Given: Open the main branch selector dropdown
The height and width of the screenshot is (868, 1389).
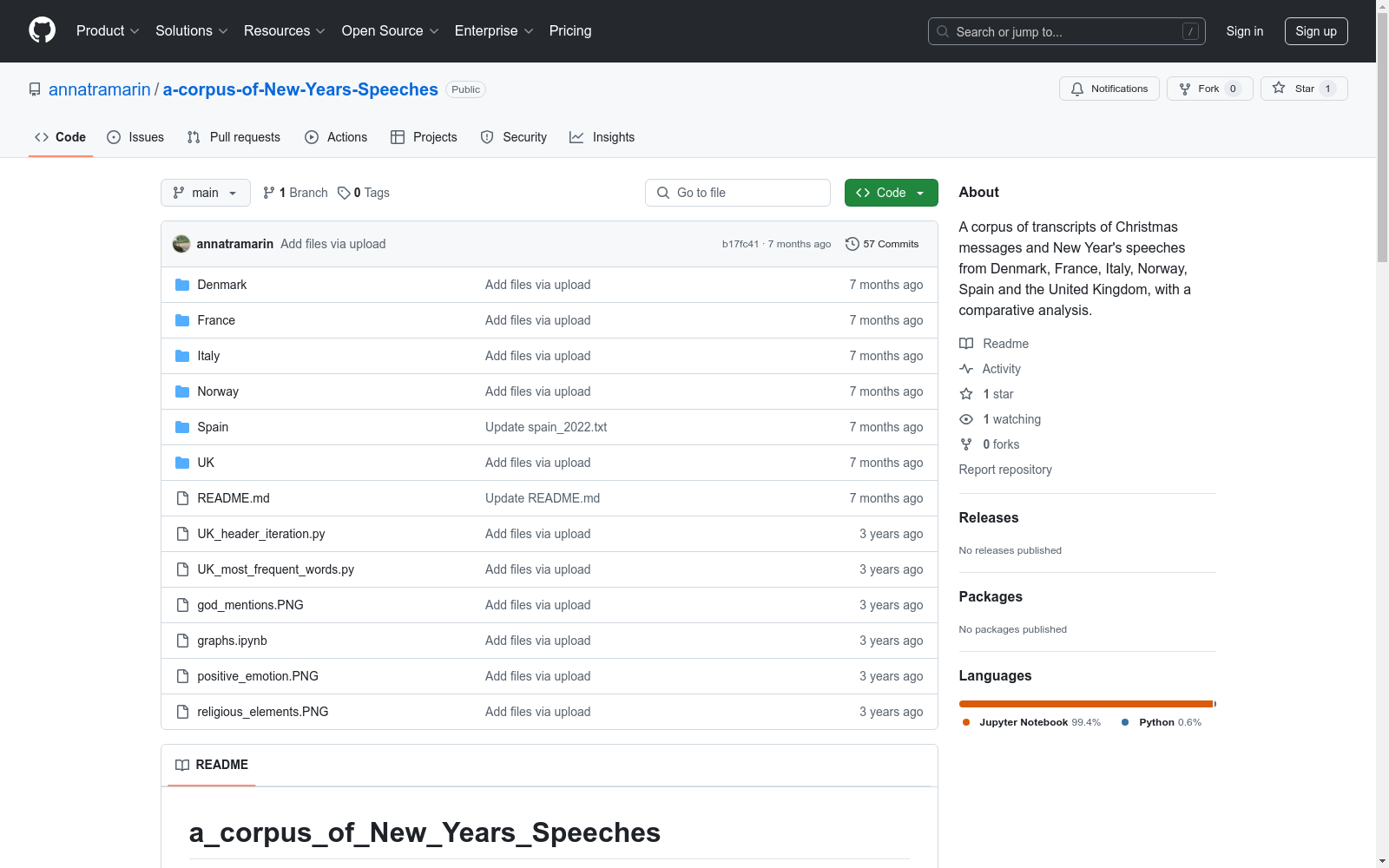Looking at the screenshot, I should pos(206,193).
